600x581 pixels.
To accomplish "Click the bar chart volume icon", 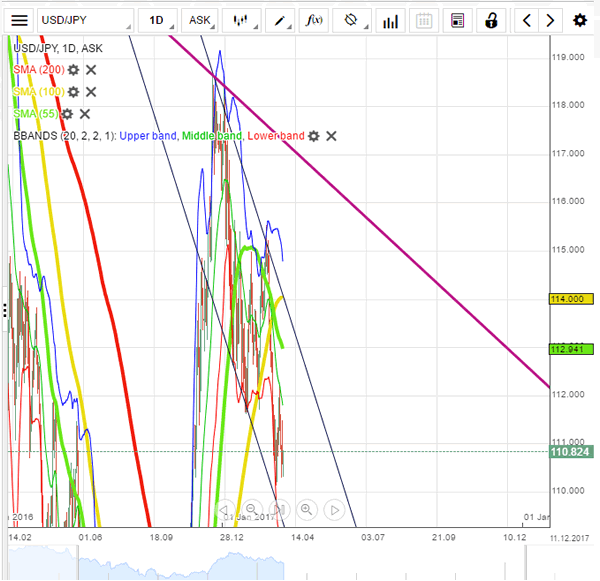I will click(391, 20).
